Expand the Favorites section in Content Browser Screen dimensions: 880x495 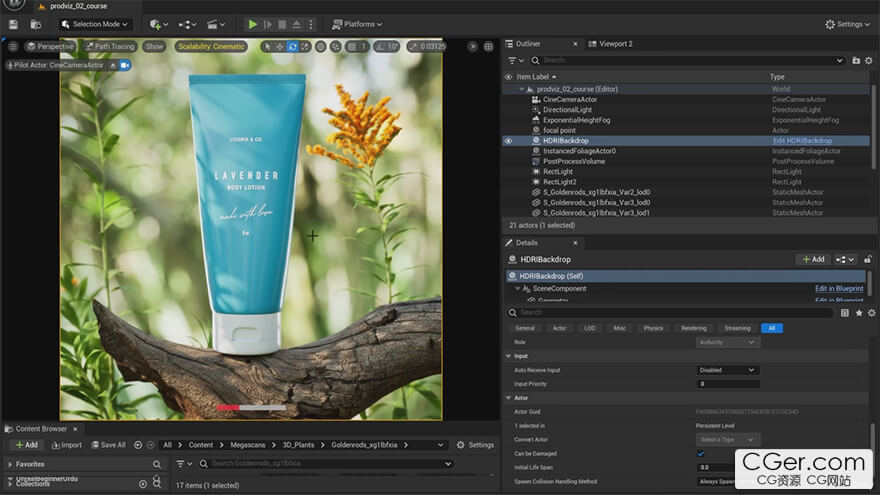(10, 464)
